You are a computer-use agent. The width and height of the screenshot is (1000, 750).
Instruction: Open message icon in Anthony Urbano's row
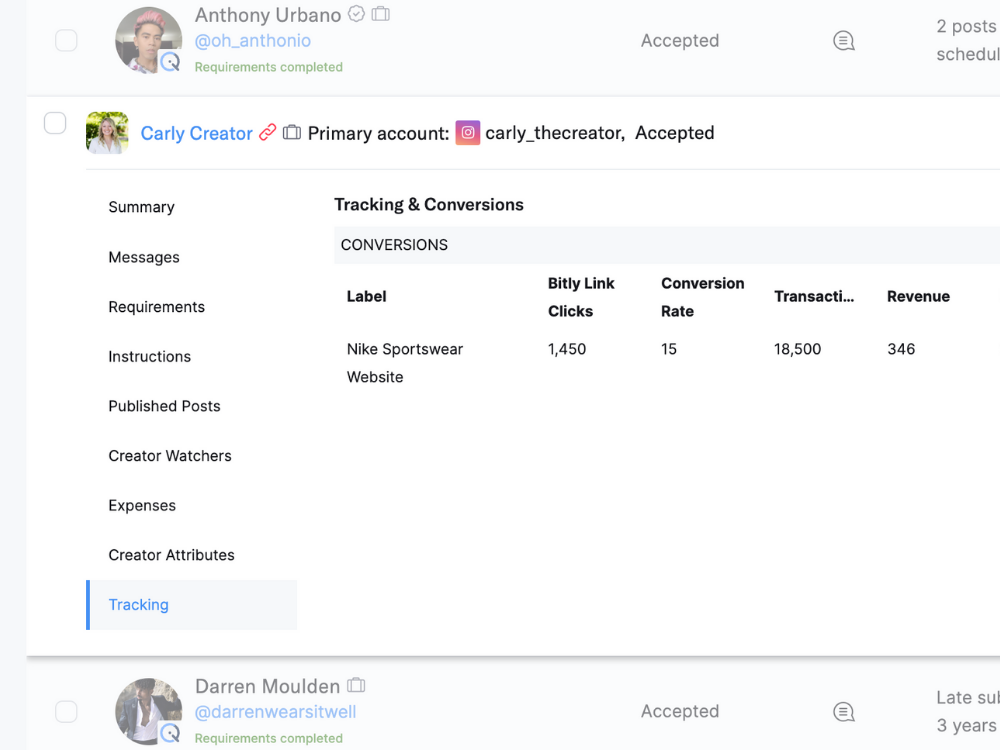tap(844, 41)
